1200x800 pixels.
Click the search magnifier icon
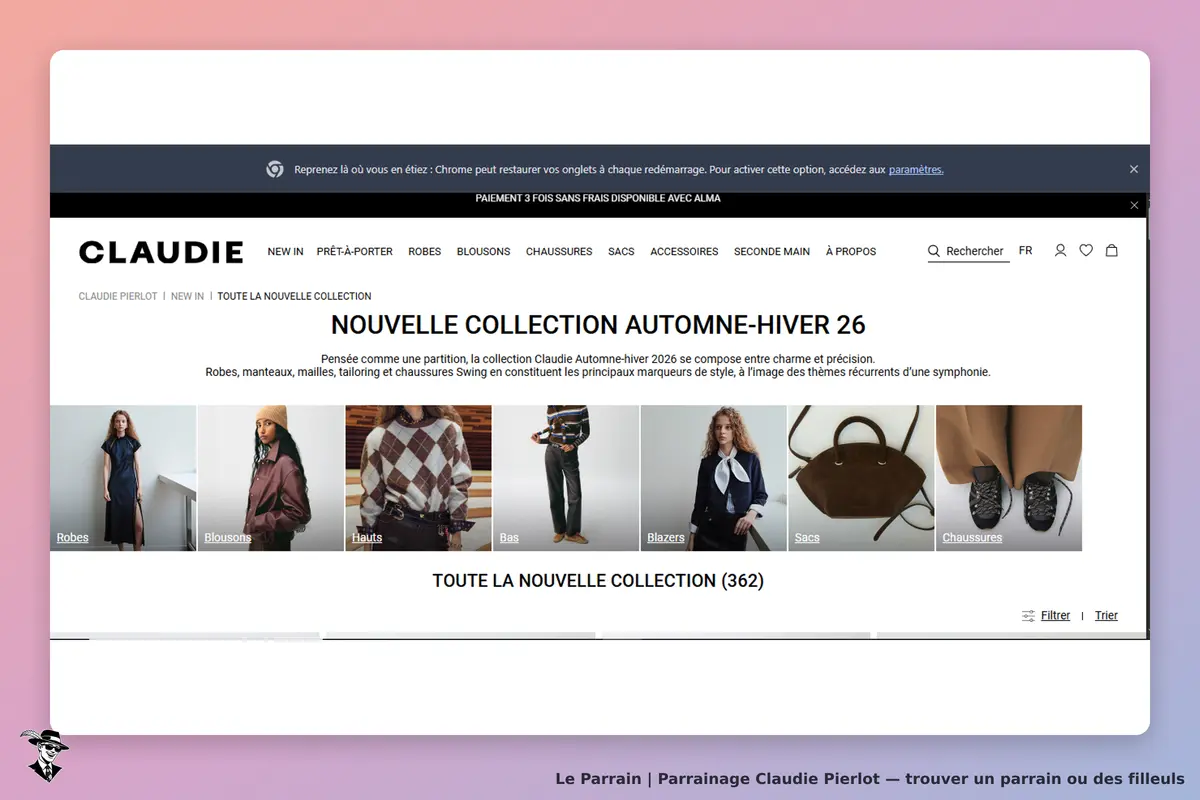click(934, 251)
